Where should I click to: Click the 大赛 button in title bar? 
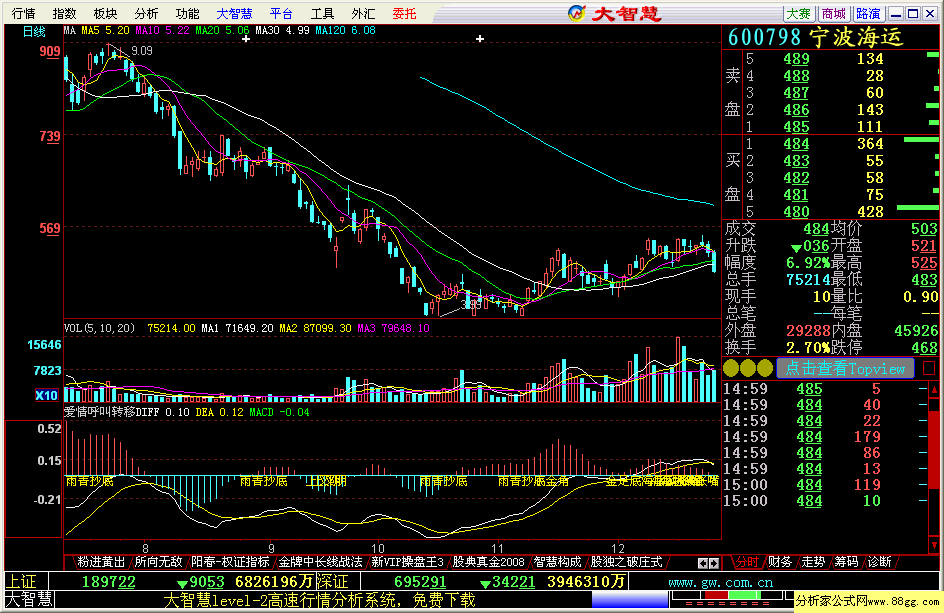click(799, 13)
